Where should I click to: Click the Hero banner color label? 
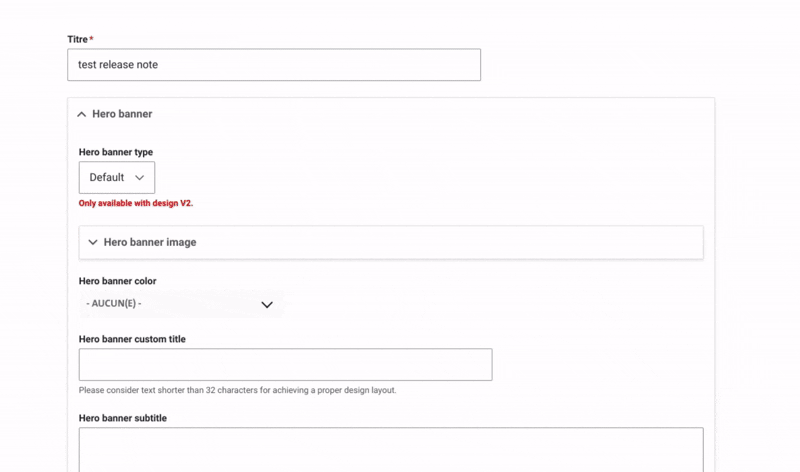point(117,281)
